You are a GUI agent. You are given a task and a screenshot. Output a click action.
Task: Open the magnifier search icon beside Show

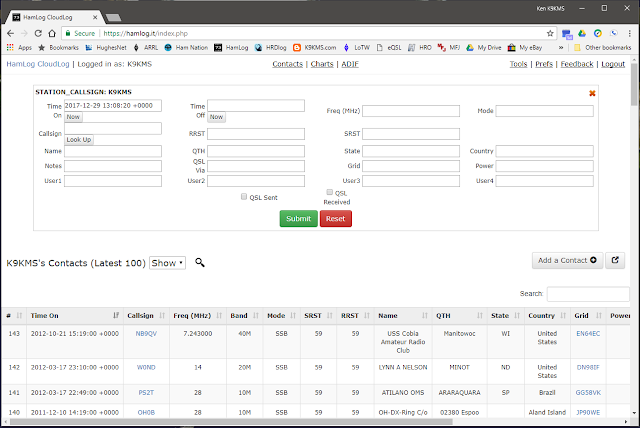coord(200,262)
